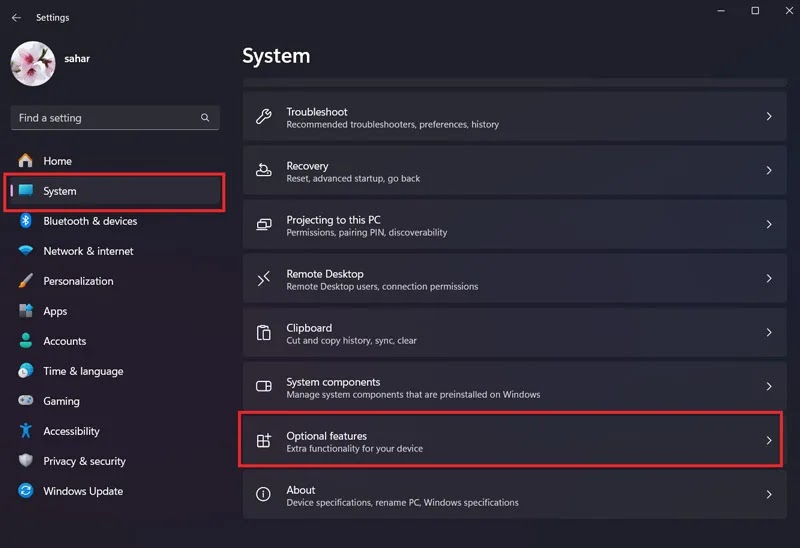Click the sahar profile picture
Screen dimensions: 800x548
(x=33, y=64)
